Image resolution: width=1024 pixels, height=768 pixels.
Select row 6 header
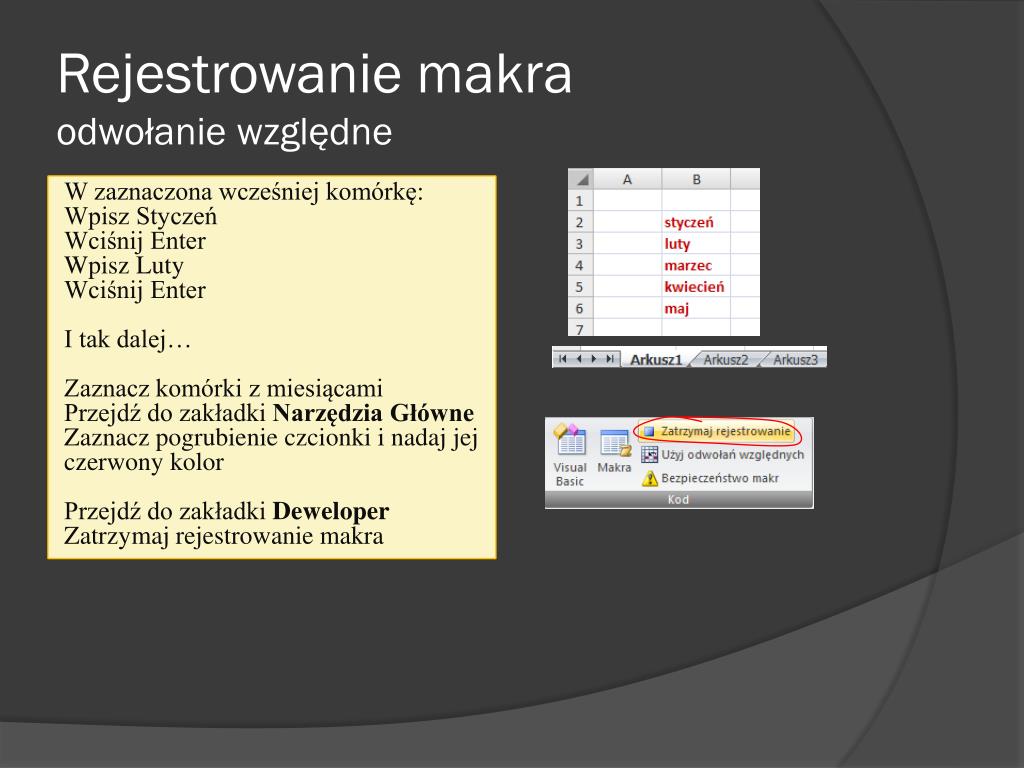pos(580,308)
